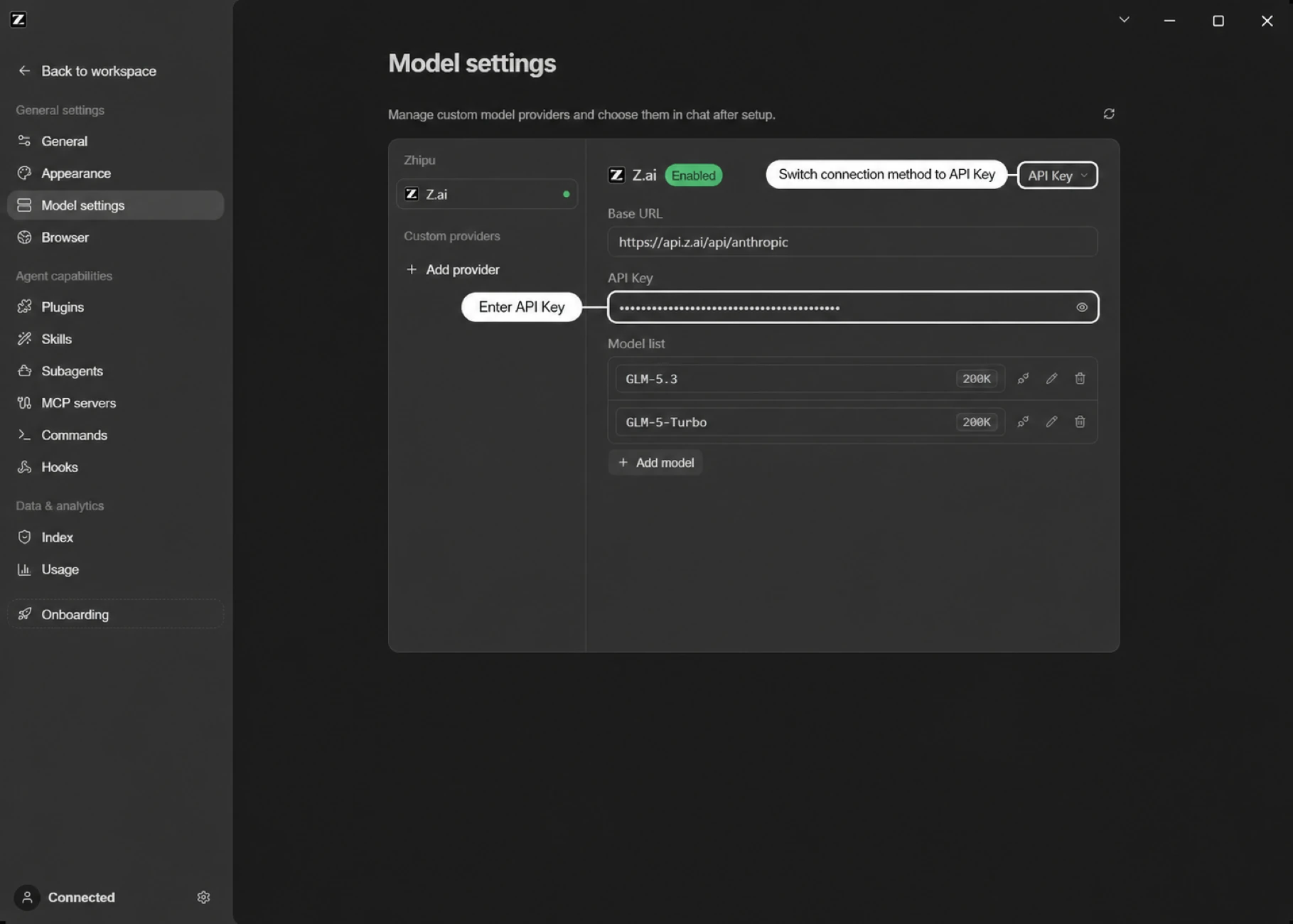Click the Appearance palette icon

pyautogui.click(x=24, y=173)
